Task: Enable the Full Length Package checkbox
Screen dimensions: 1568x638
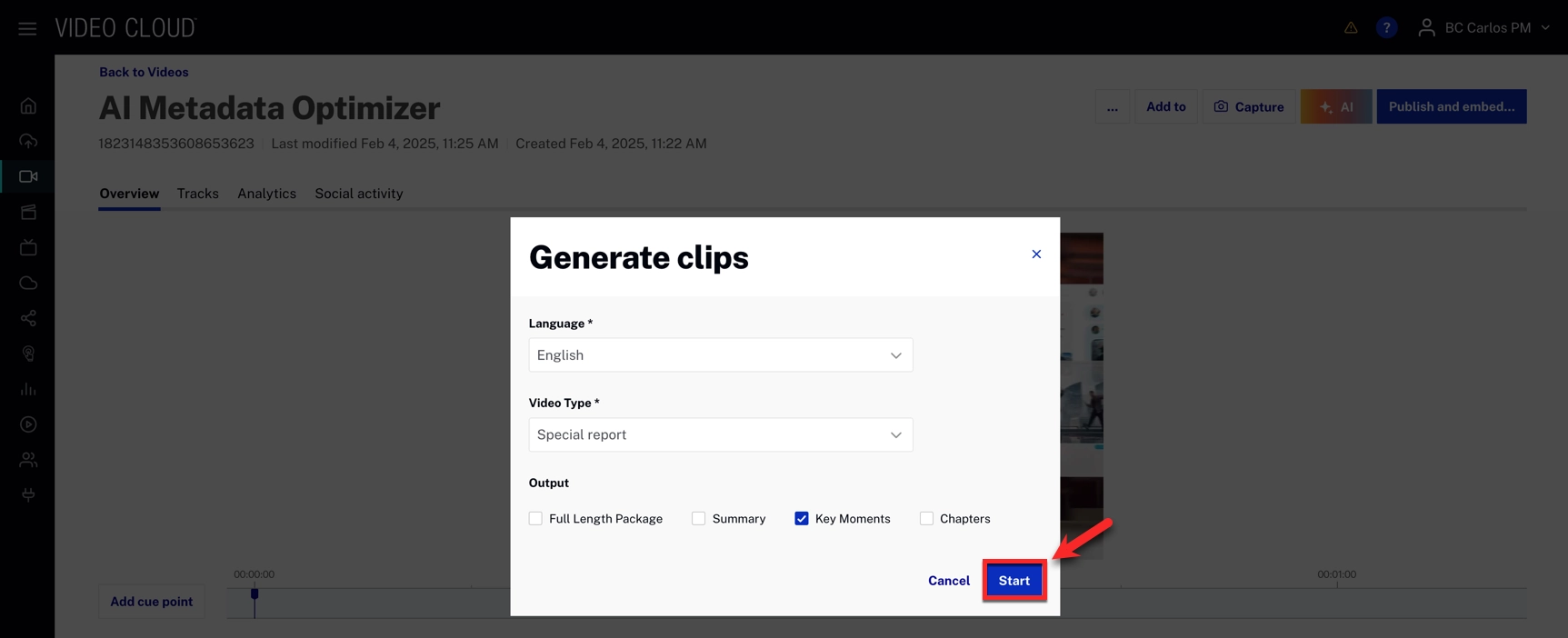Action: 535,519
